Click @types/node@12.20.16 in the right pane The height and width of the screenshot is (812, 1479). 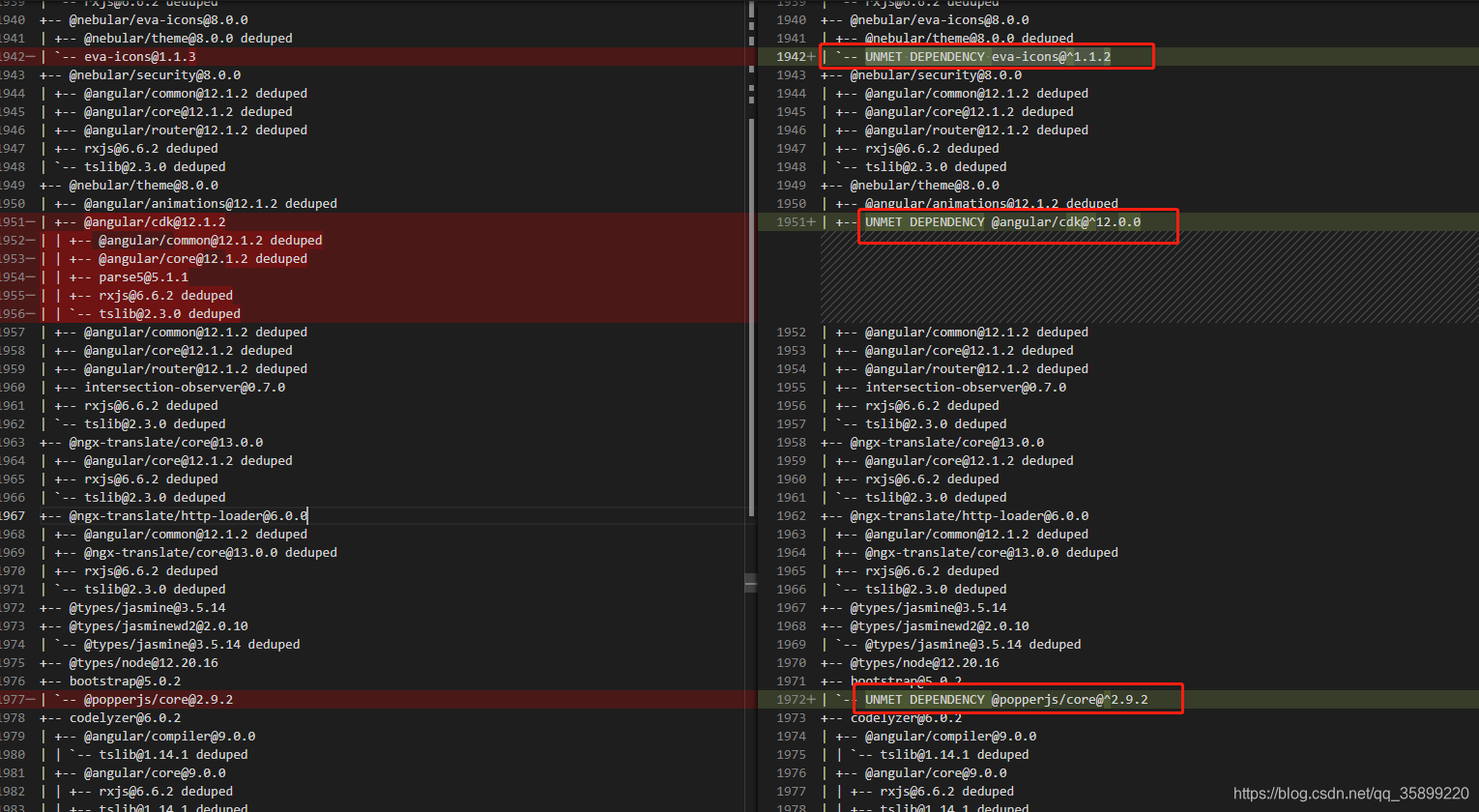point(924,663)
